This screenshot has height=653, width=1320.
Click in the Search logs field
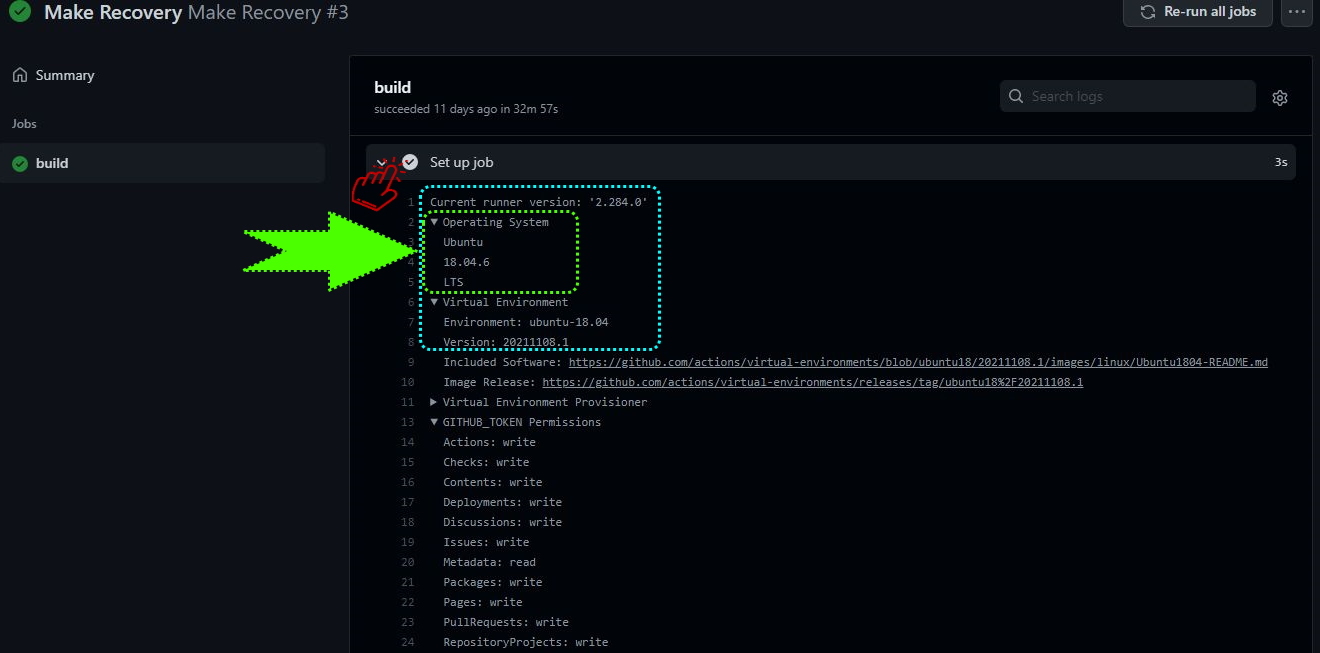pyautogui.click(x=1135, y=96)
